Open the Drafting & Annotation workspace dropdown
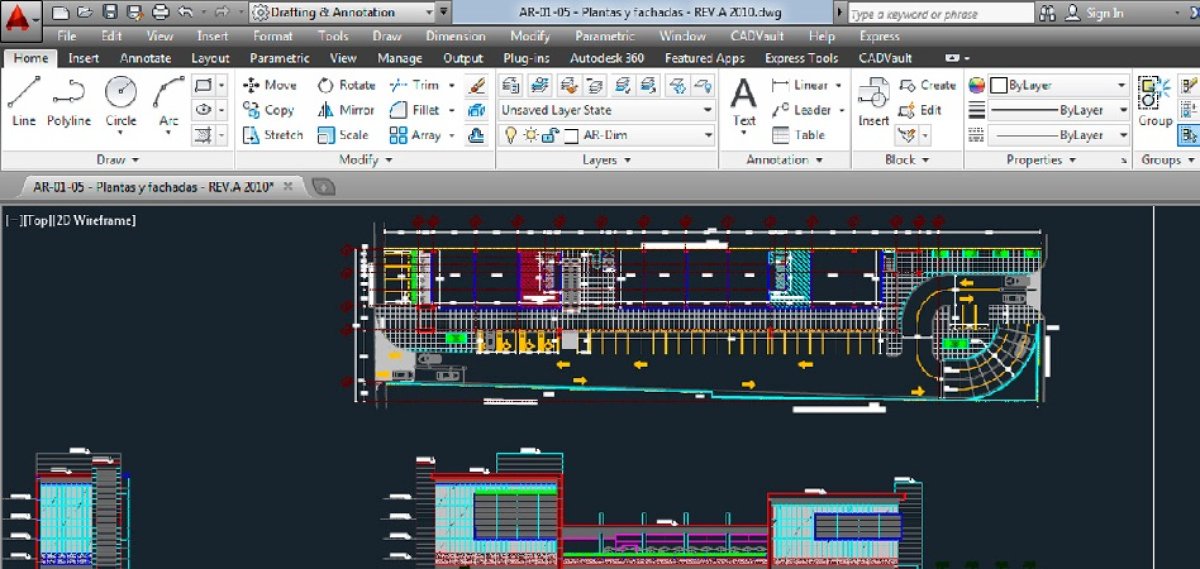Image resolution: width=1200 pixels, height=569 pixels. point(430,13)
